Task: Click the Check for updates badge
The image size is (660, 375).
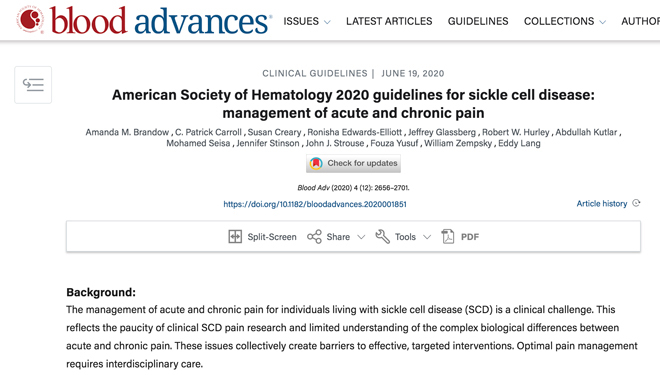Action: point(353,163)
